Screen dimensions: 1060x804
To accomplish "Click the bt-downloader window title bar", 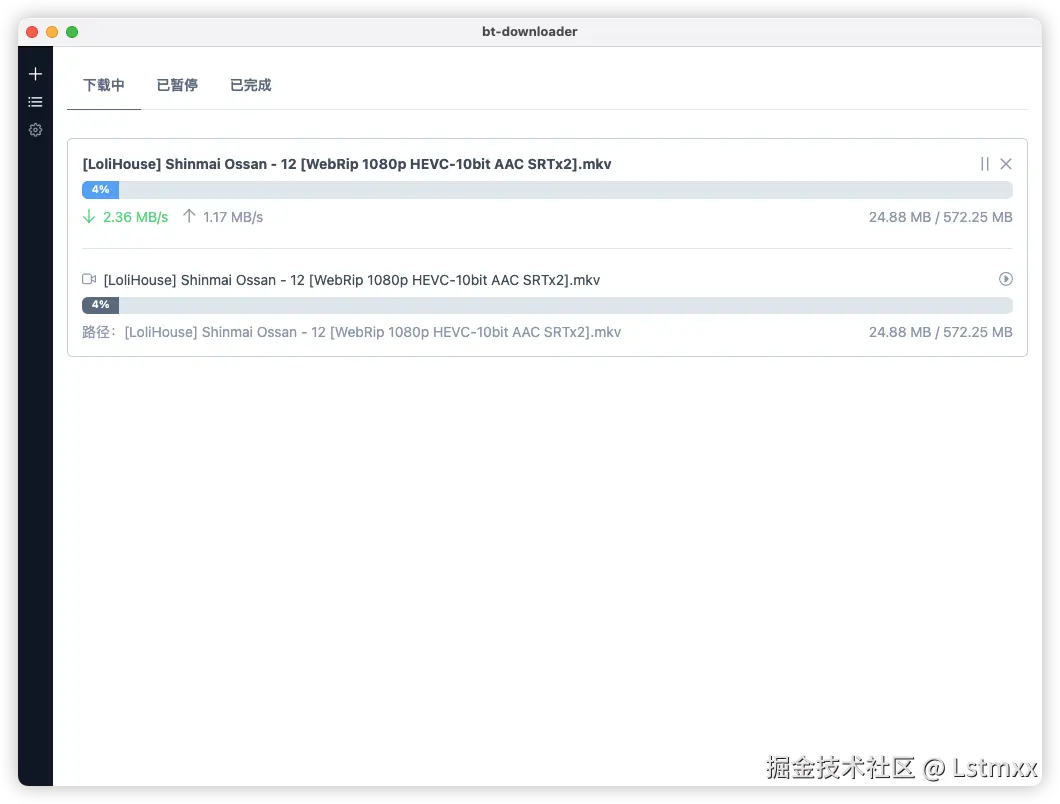I will pyautogui.click(x=530, y=31).
